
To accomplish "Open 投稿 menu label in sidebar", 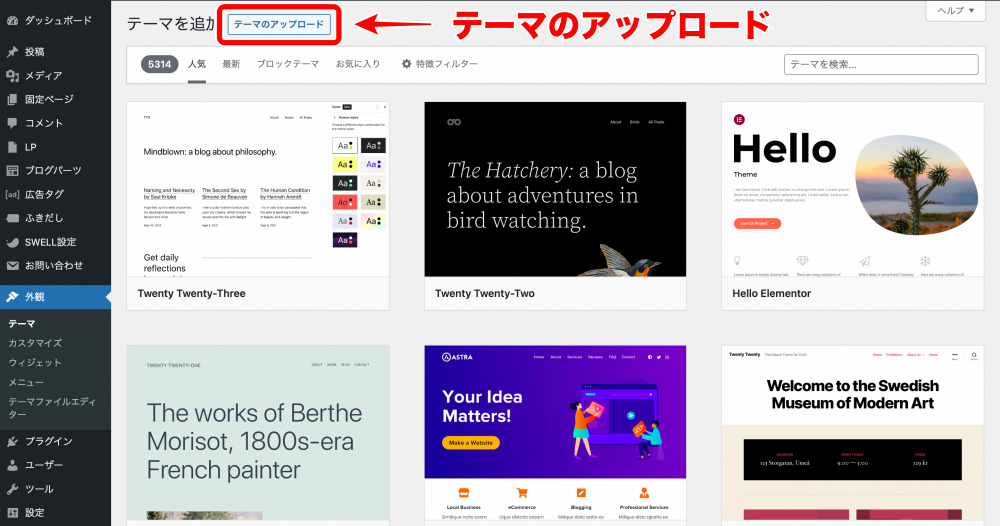I will click(34, 52).
